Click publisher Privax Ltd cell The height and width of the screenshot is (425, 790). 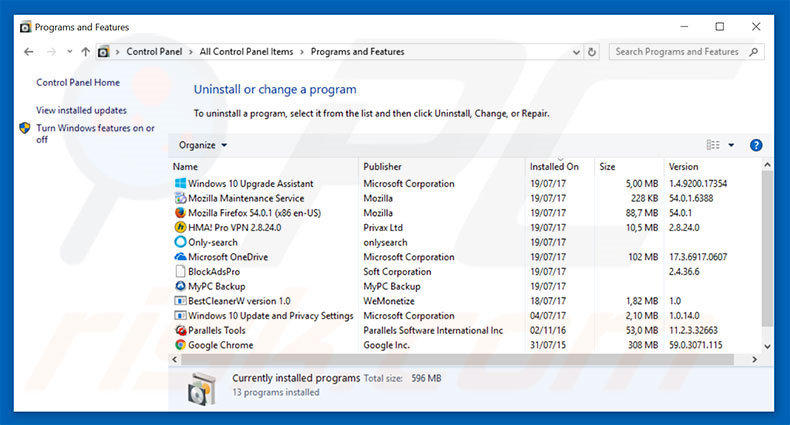click(x=383, y=227)
